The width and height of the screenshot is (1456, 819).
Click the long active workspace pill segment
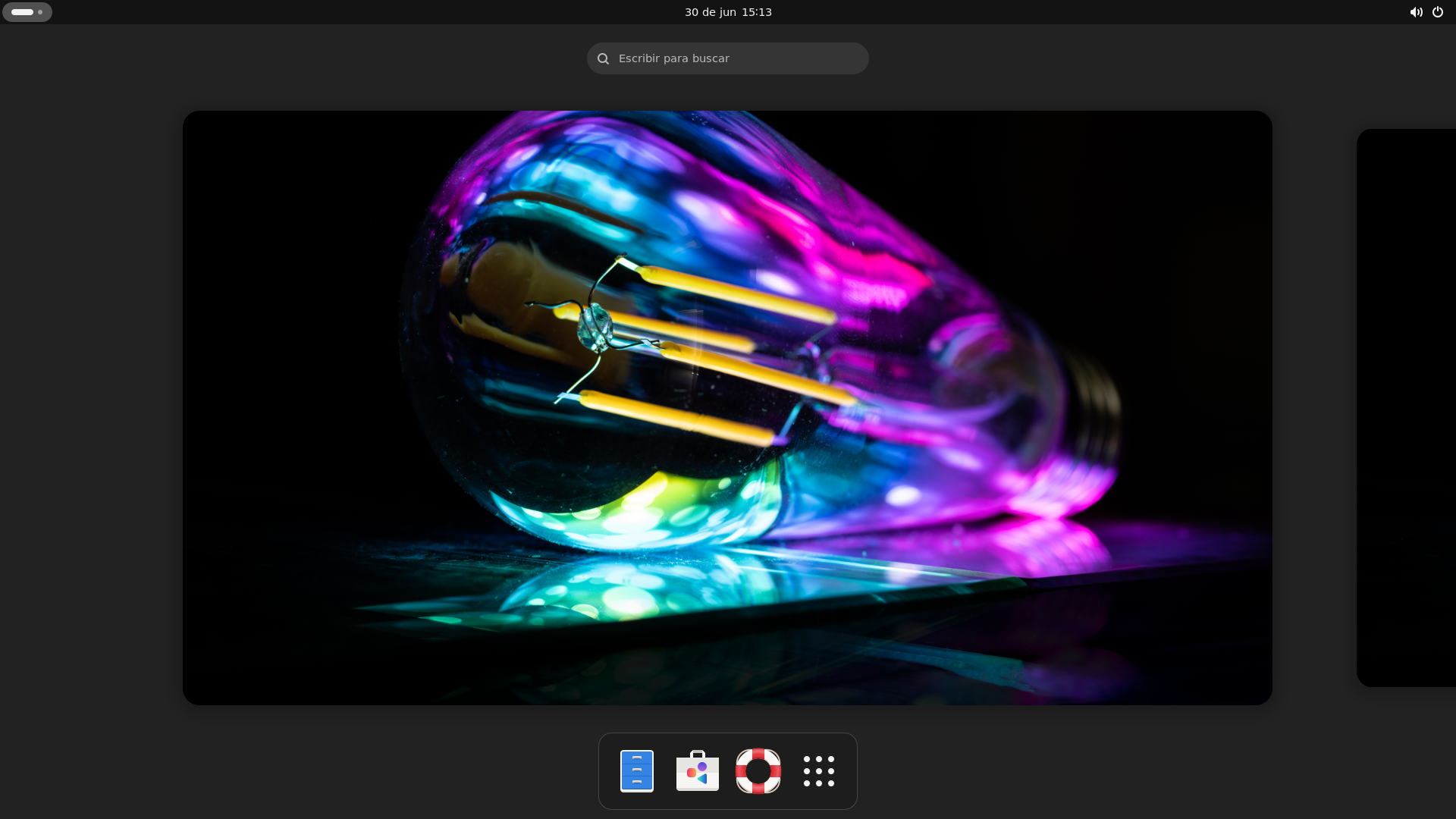(x=22, y=12)
